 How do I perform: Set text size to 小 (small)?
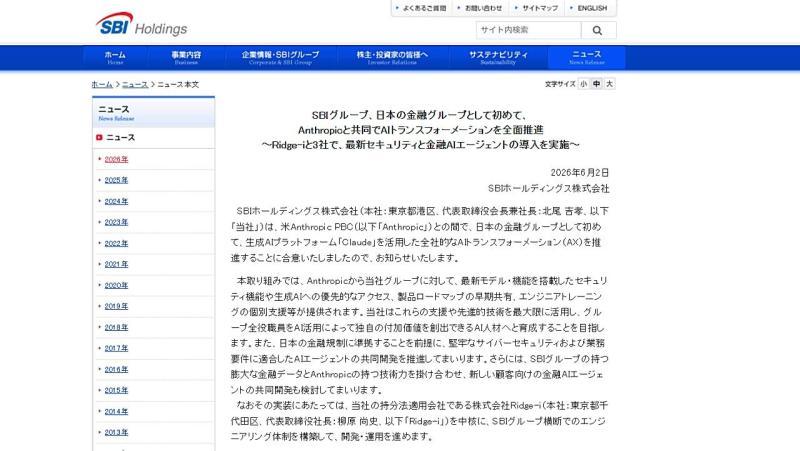[584, 84]
